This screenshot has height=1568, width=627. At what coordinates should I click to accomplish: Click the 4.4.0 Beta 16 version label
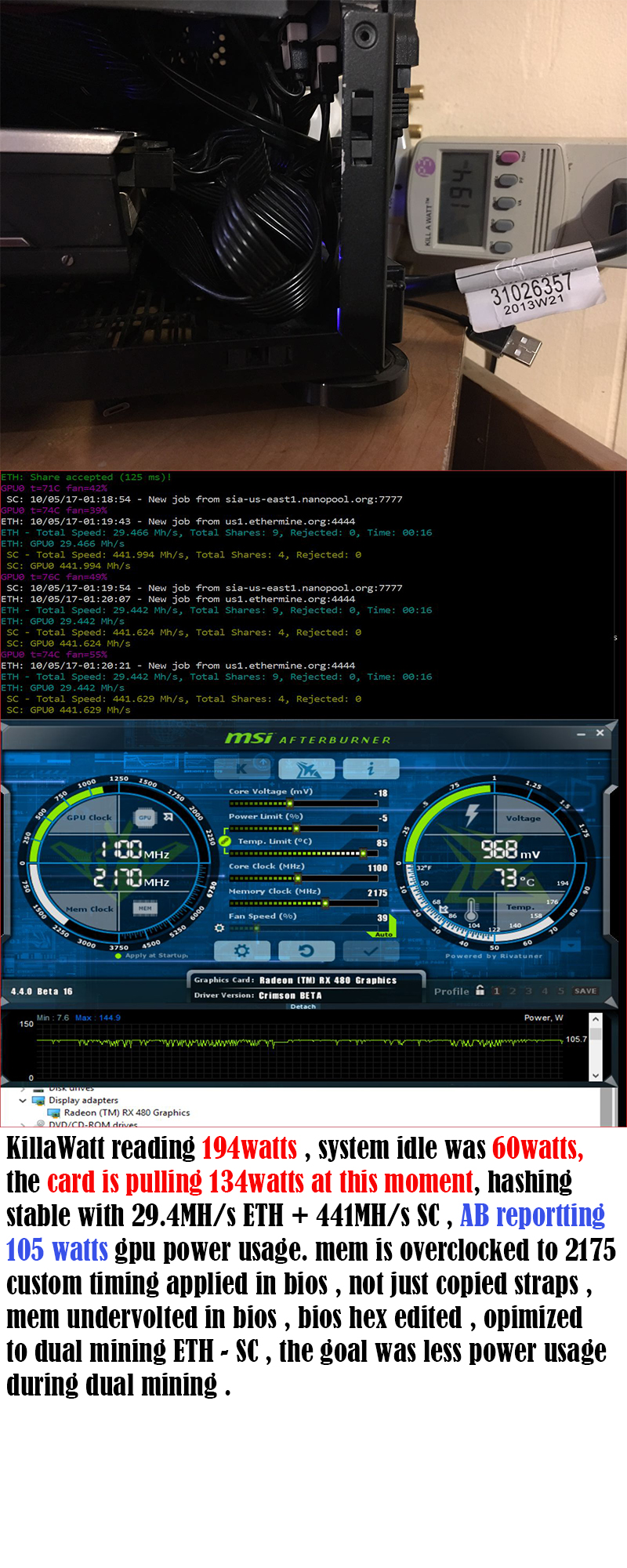click(x=42, y=991)
